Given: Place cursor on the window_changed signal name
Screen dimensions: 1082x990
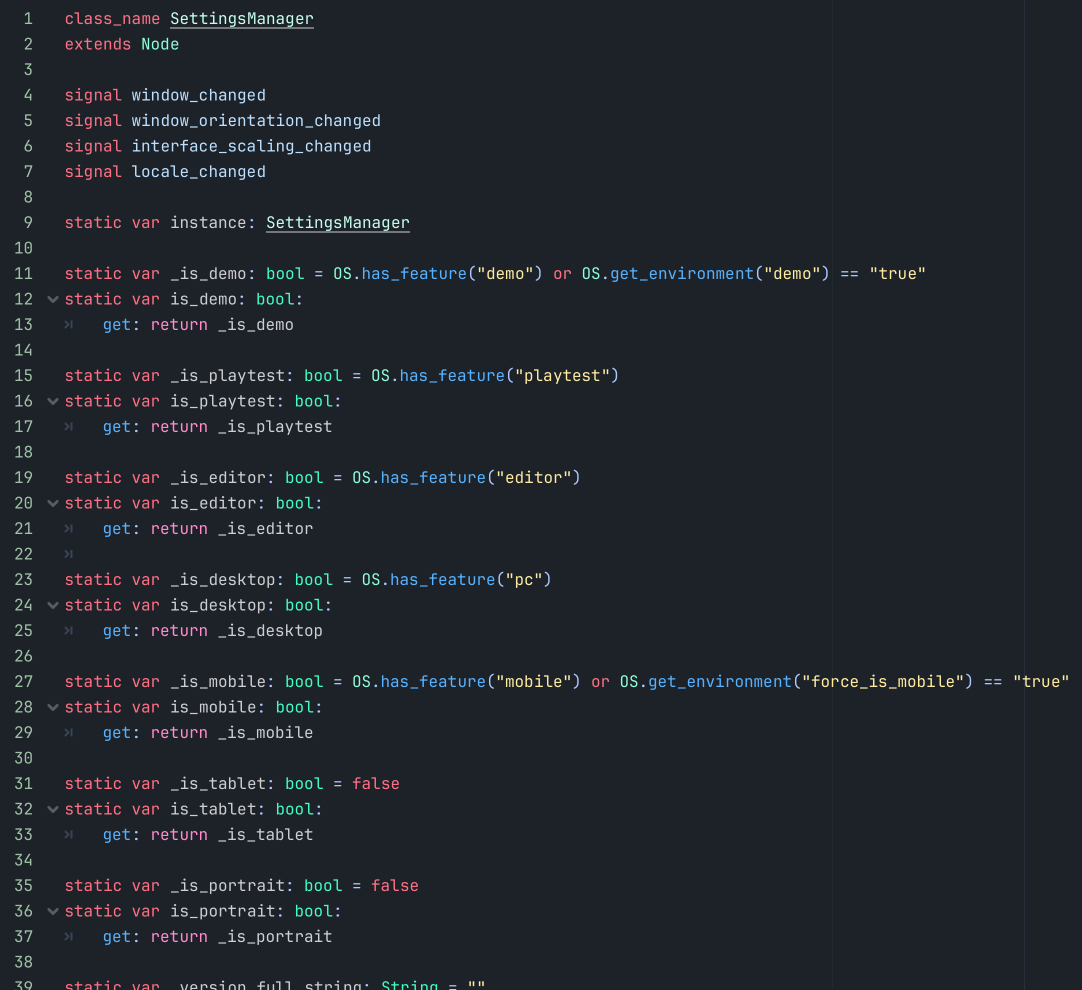Looking at the screenshot, I should [x=198, y=96].
